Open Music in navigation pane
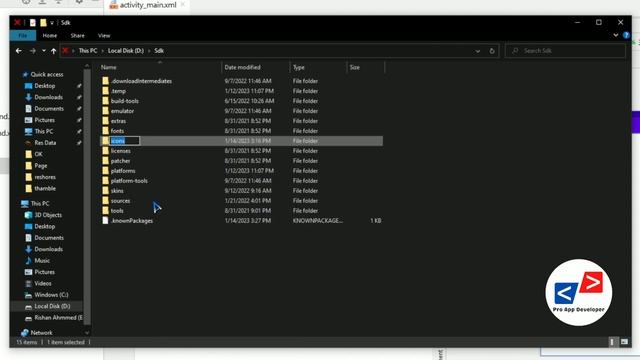This screenshot has height=360, width=640. (x=42, y=260)
